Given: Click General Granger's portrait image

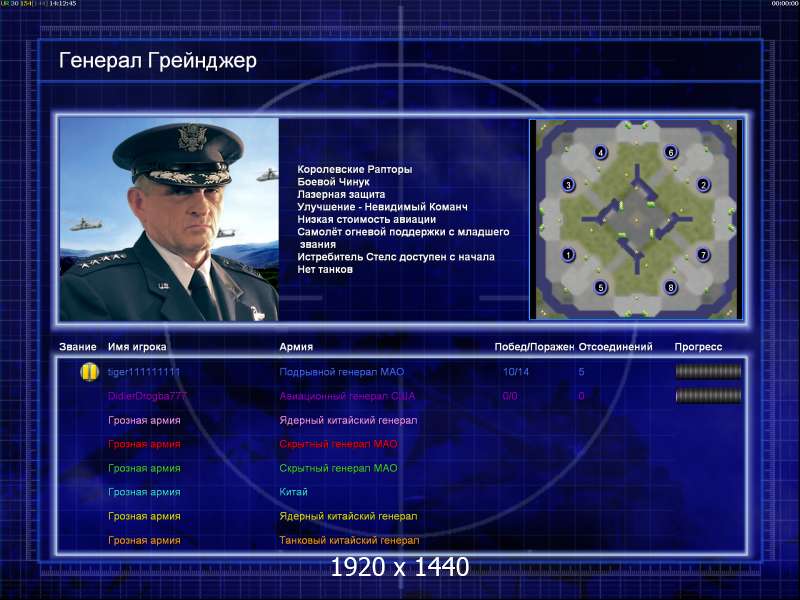Looking at the screenshot, I should pyautogui.click(x=169, y=219).
